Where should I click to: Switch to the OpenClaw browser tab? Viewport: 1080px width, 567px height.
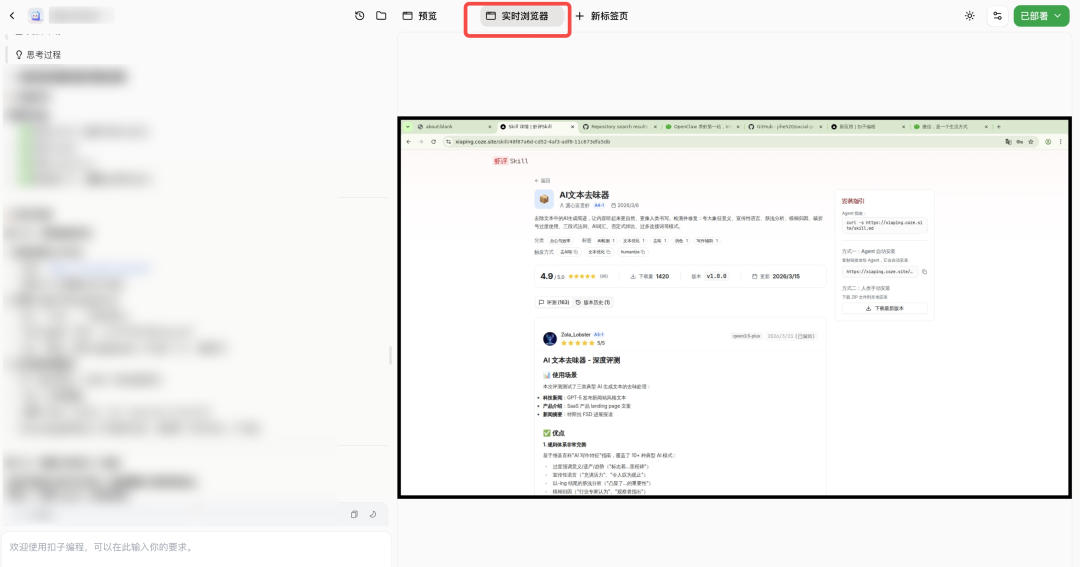point(702,127)
